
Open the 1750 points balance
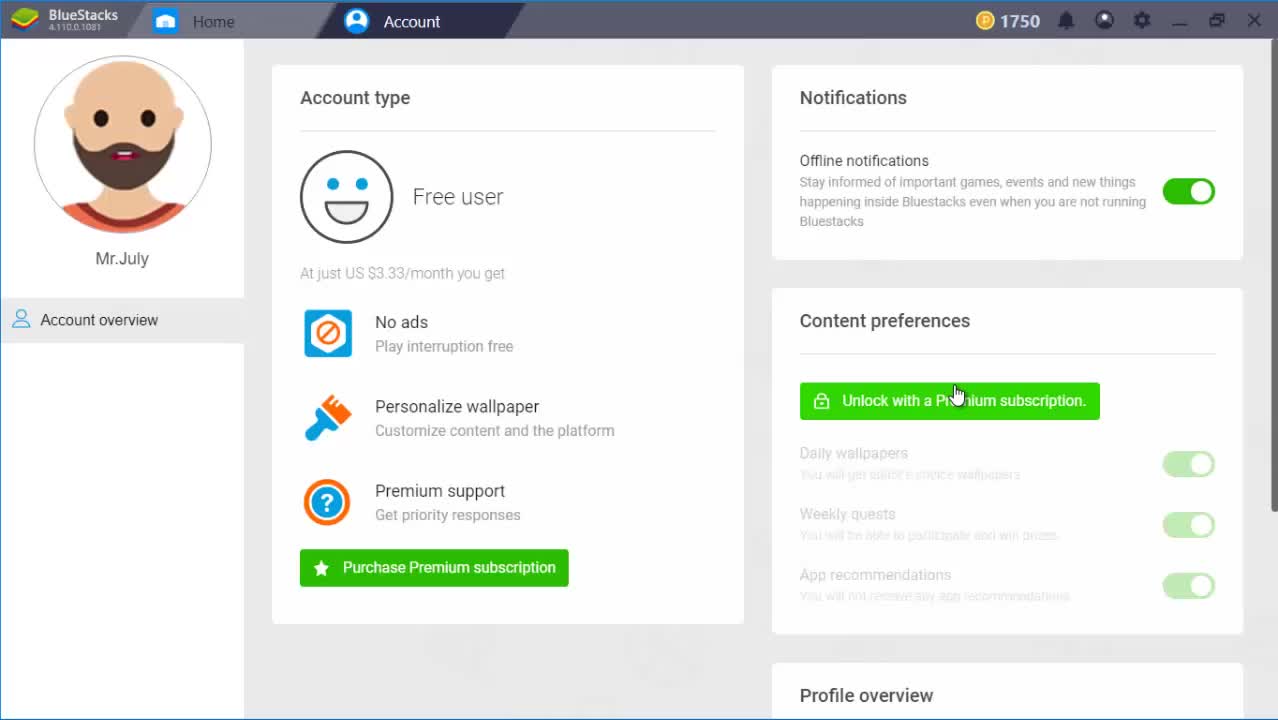[1020, 21]
